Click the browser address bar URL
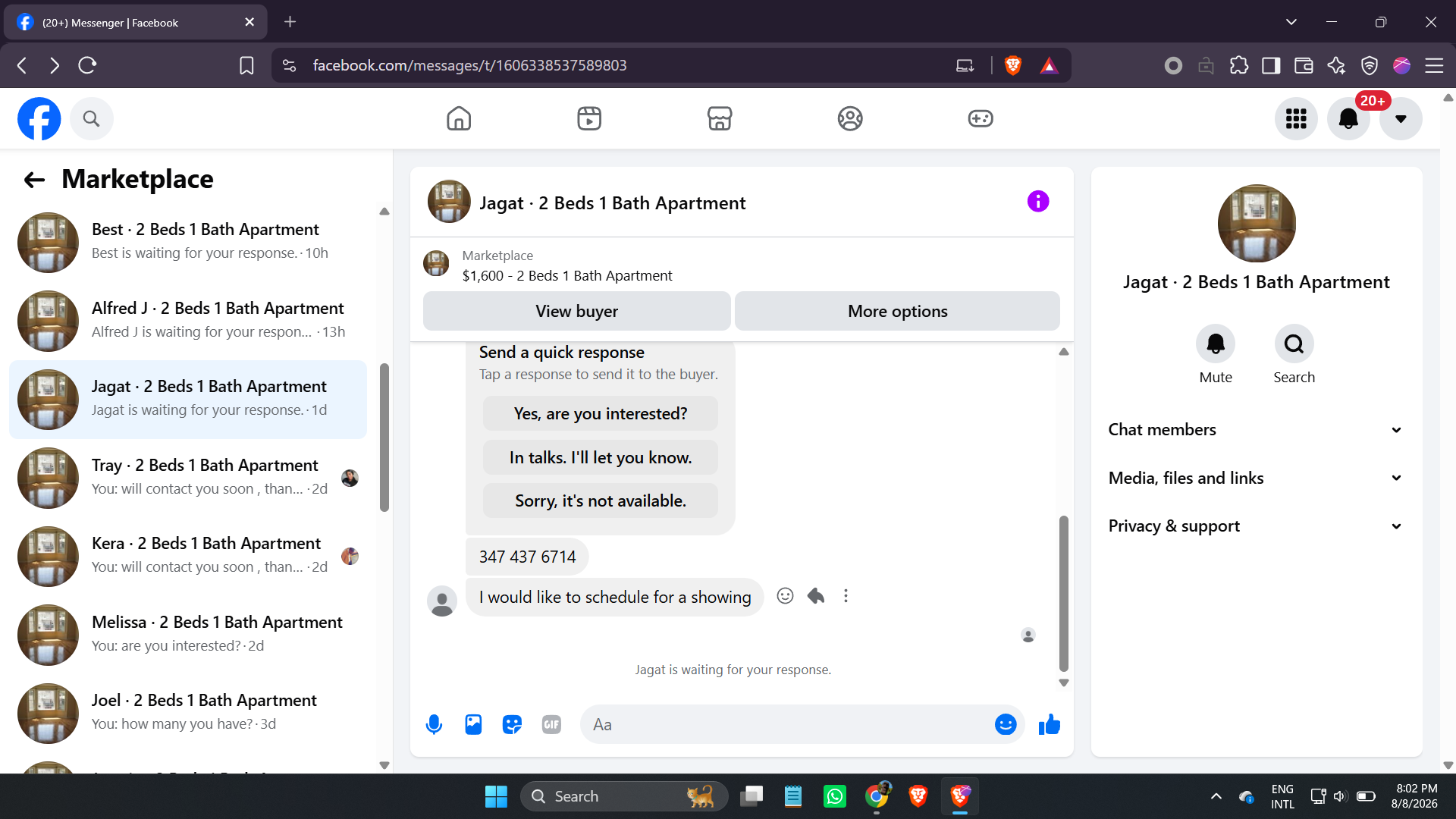Image resolution: width=1456 pixels, height=819 pixels. coord(470,65)
